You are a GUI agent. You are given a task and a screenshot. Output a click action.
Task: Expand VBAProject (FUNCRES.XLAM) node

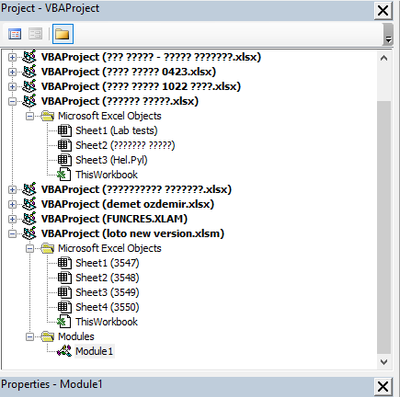[12, 219]
